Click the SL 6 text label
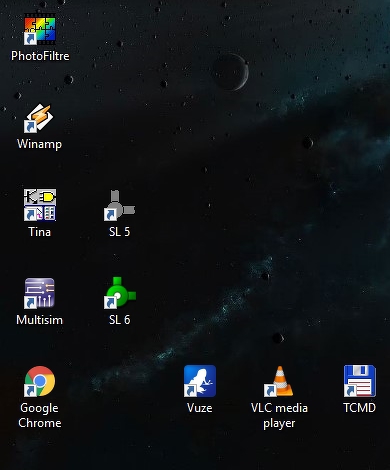This screenshot has width=390, height=470. tap(119, 320)
